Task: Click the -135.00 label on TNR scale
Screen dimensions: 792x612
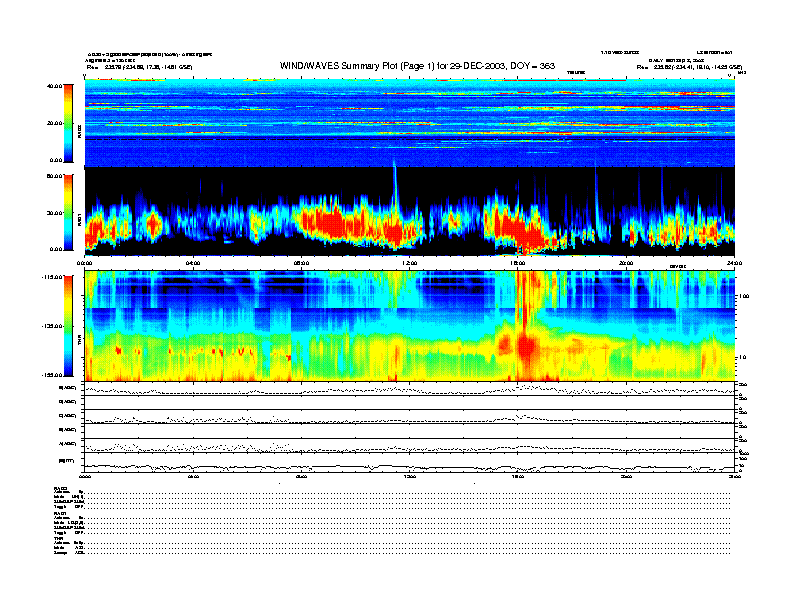Action: pyautogui.click(x=52, y=326)
